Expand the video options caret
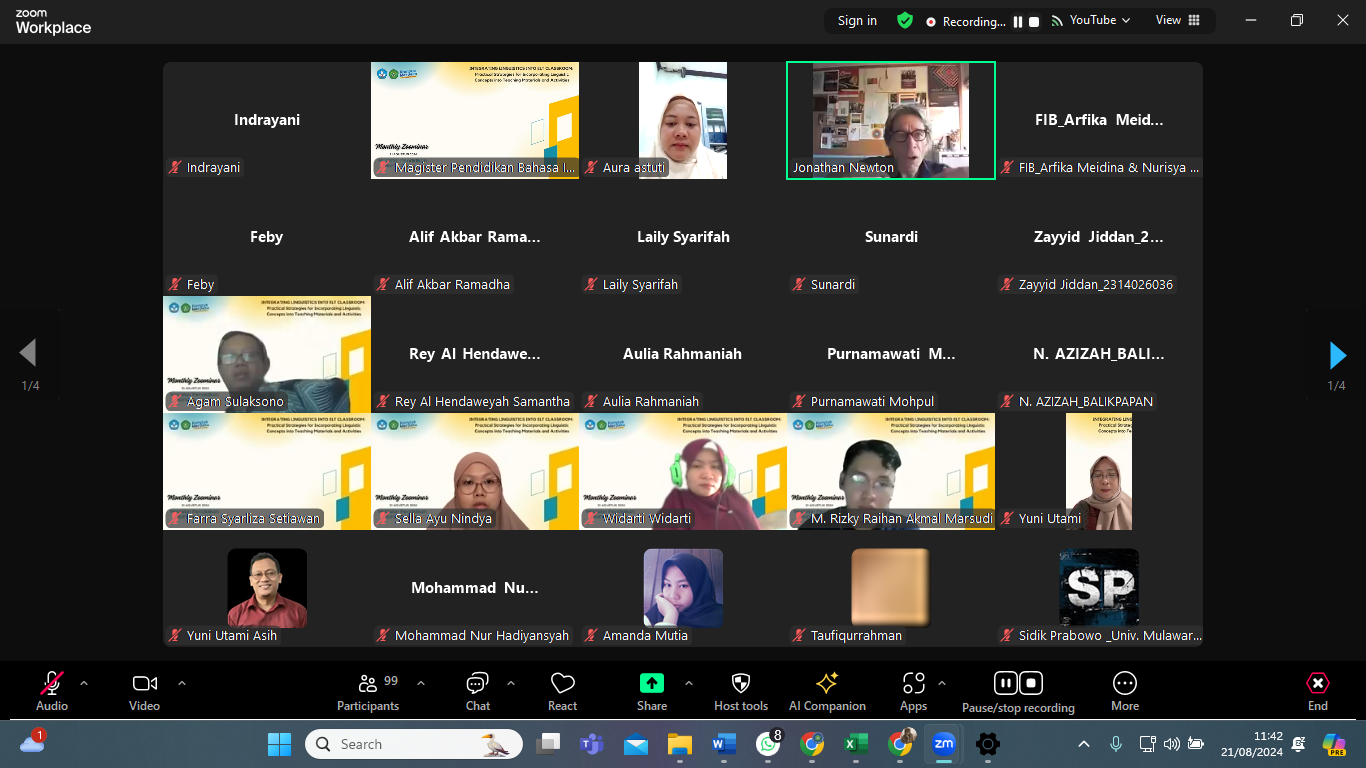The height and width of the screenshot is (768, 1366). (182, 683)
